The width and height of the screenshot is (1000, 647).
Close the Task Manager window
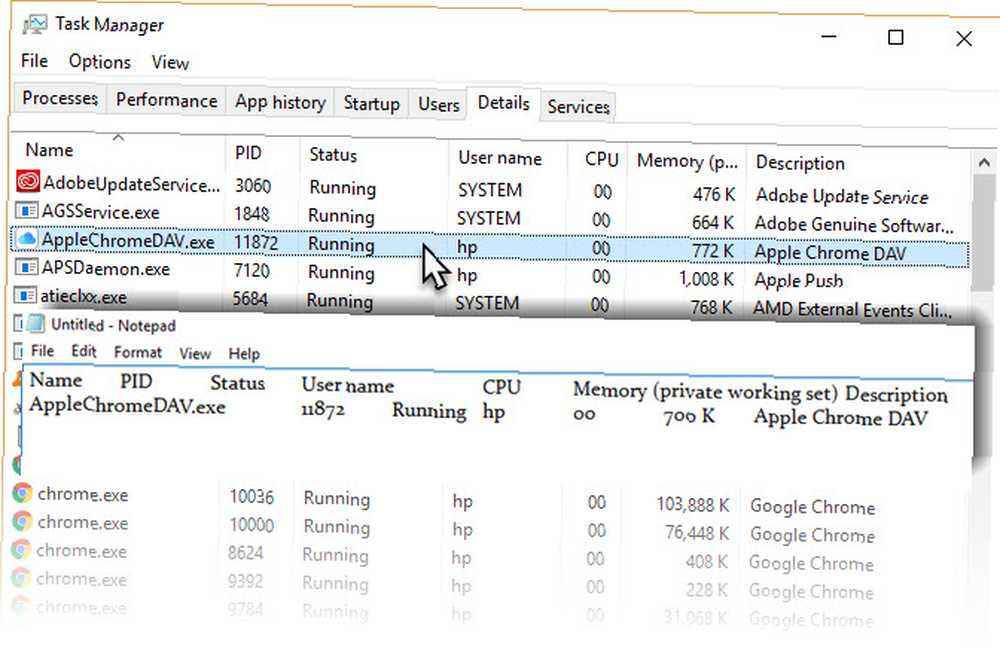(964, 39)
